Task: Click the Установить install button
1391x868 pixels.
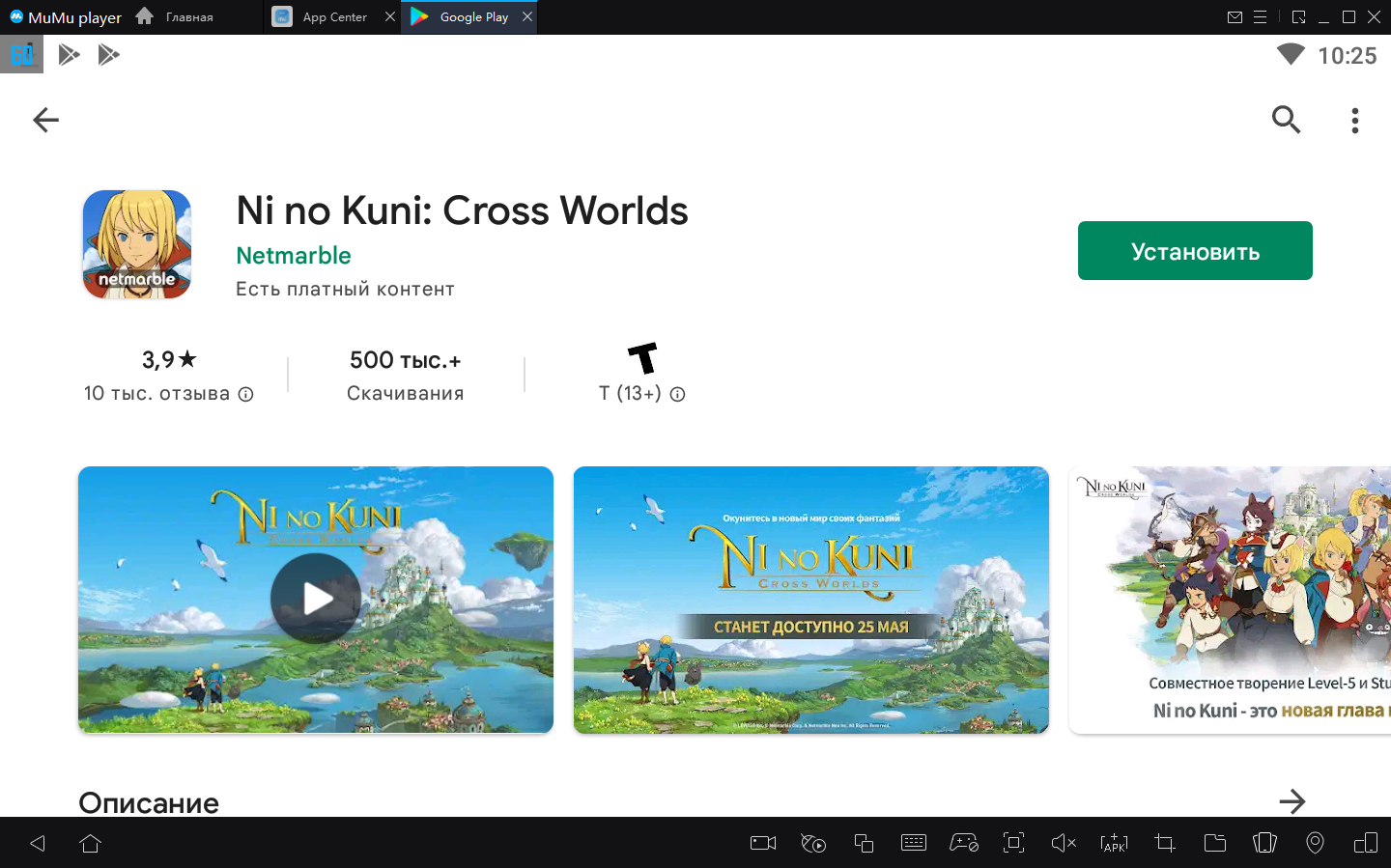Action: (x=1194, y=251)
